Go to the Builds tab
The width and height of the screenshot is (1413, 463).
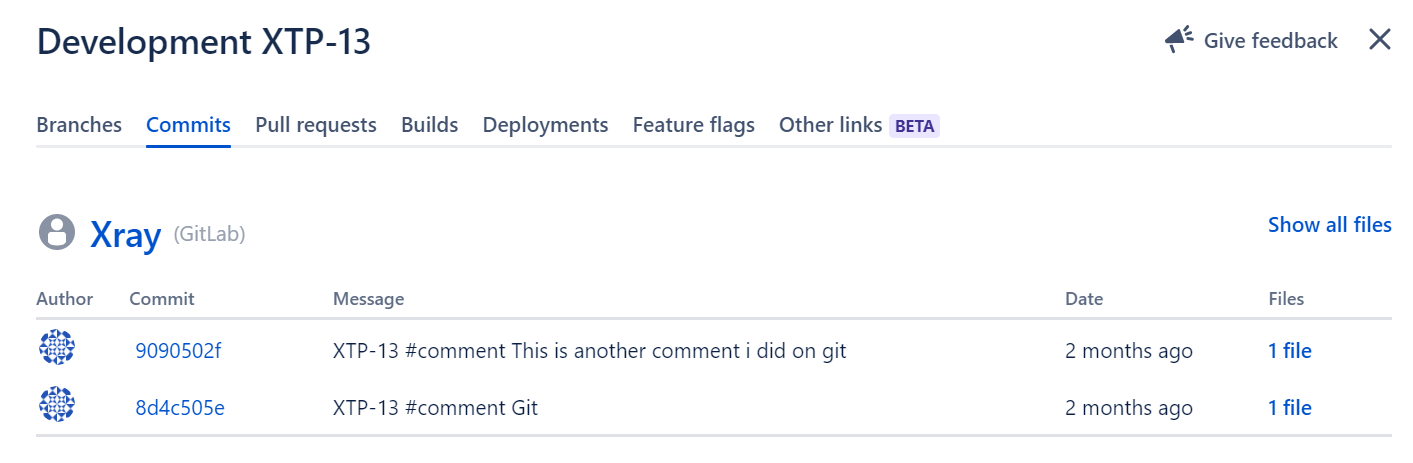[430, 125]
